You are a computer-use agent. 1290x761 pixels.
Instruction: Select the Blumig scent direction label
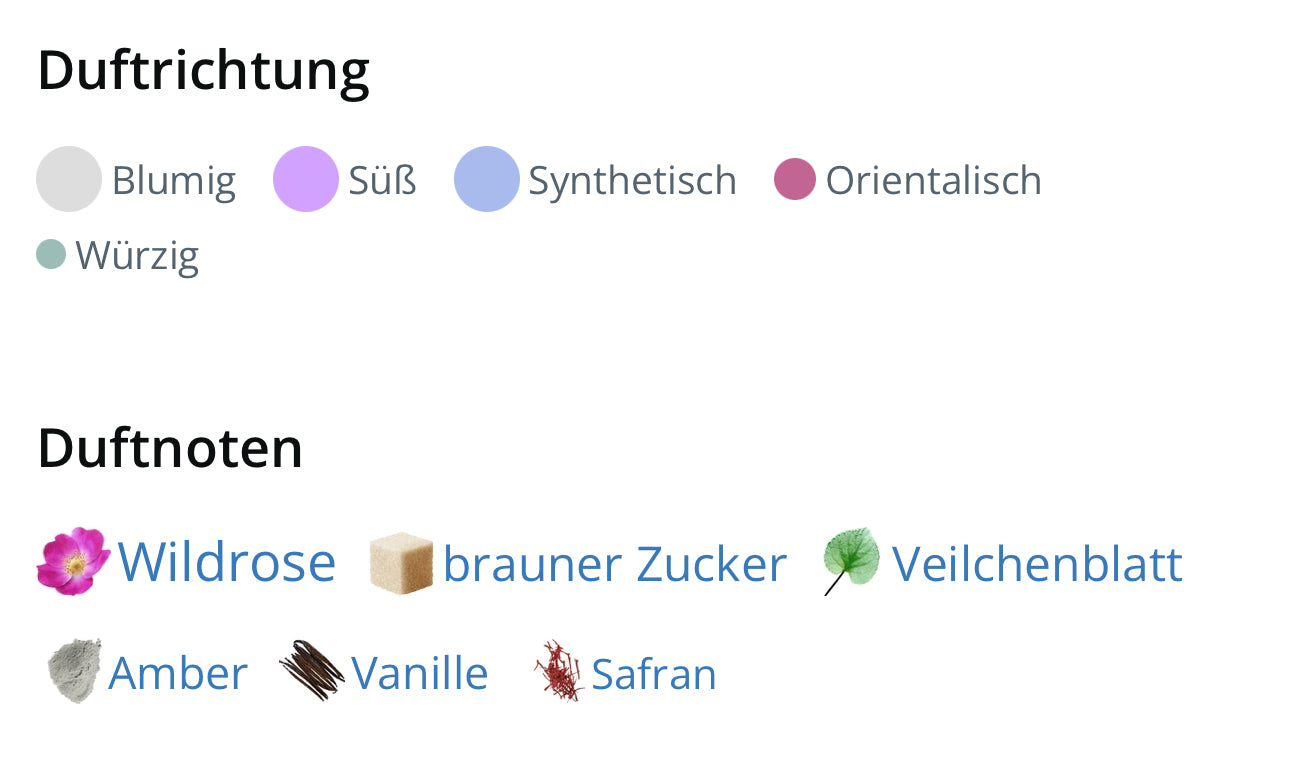174,181
